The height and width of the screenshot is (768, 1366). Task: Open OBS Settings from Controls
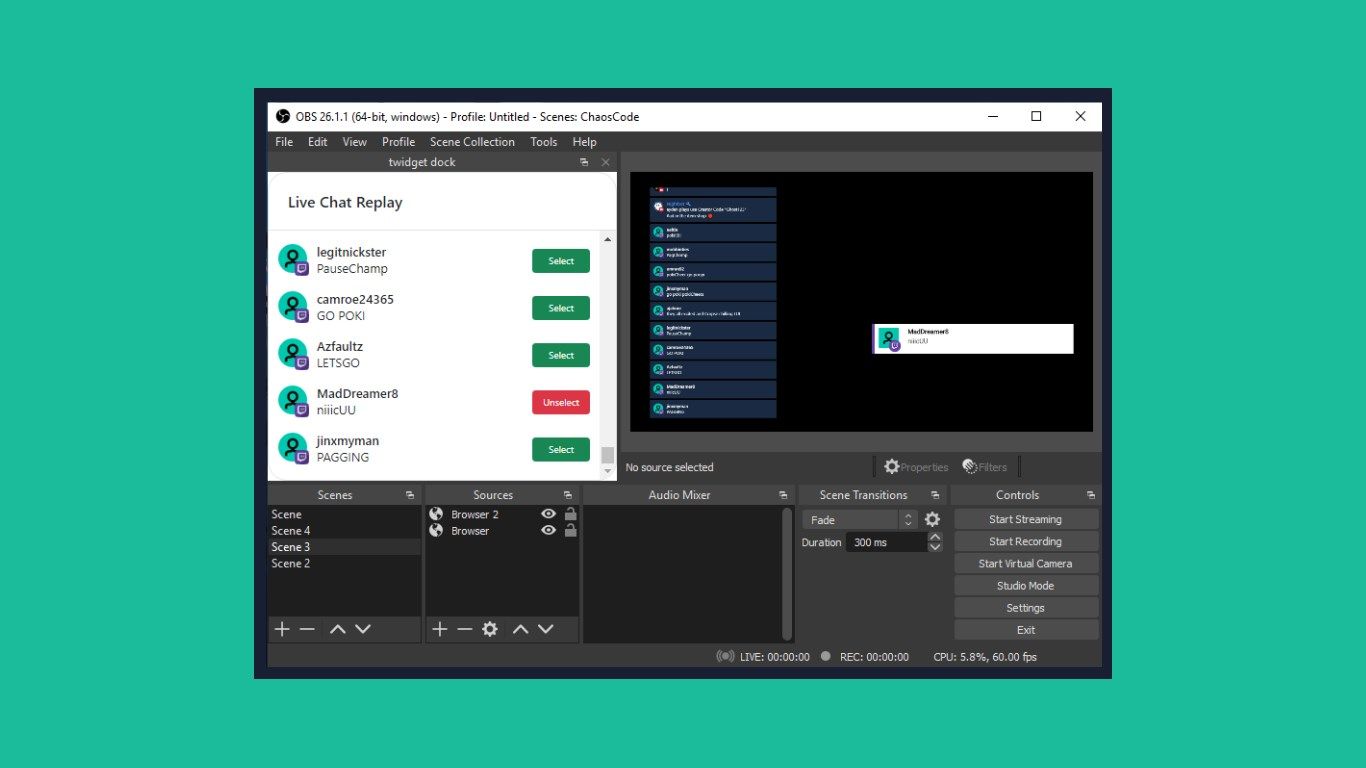point(1026,607)
